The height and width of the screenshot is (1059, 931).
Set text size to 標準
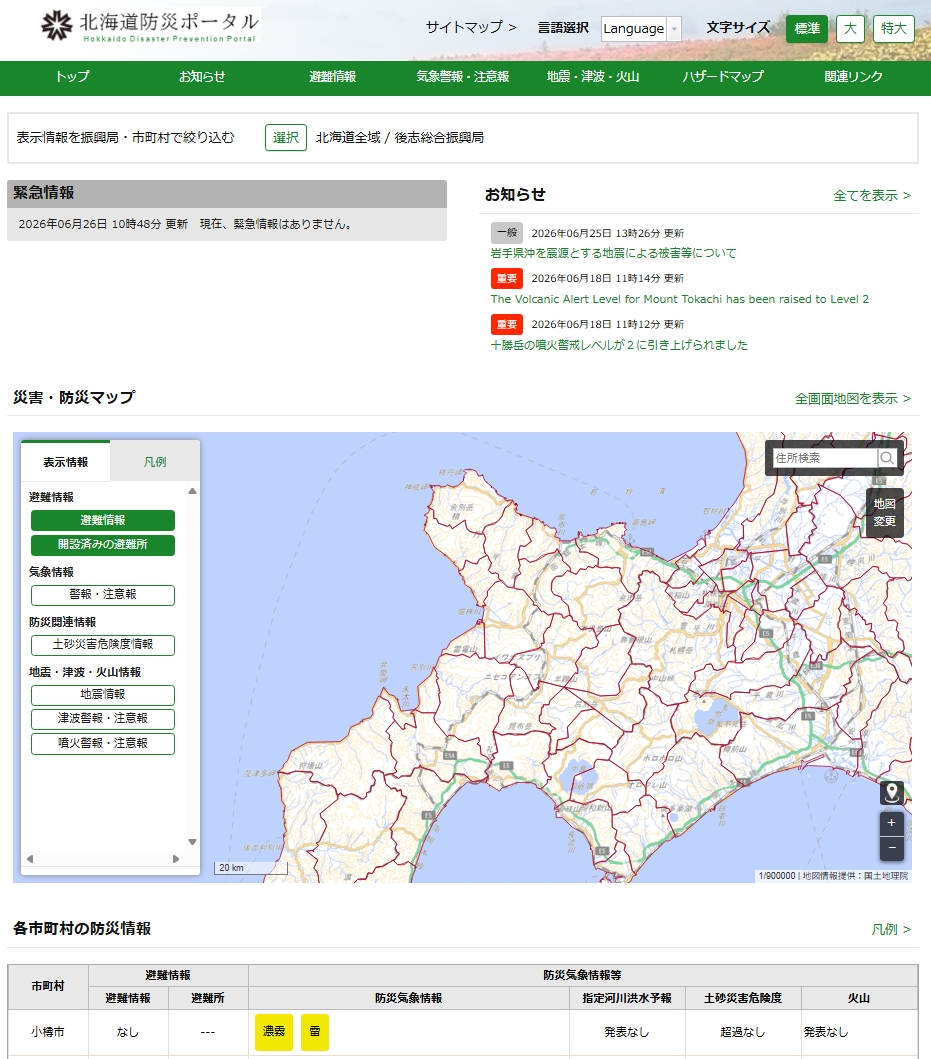[x=807, y=28]
